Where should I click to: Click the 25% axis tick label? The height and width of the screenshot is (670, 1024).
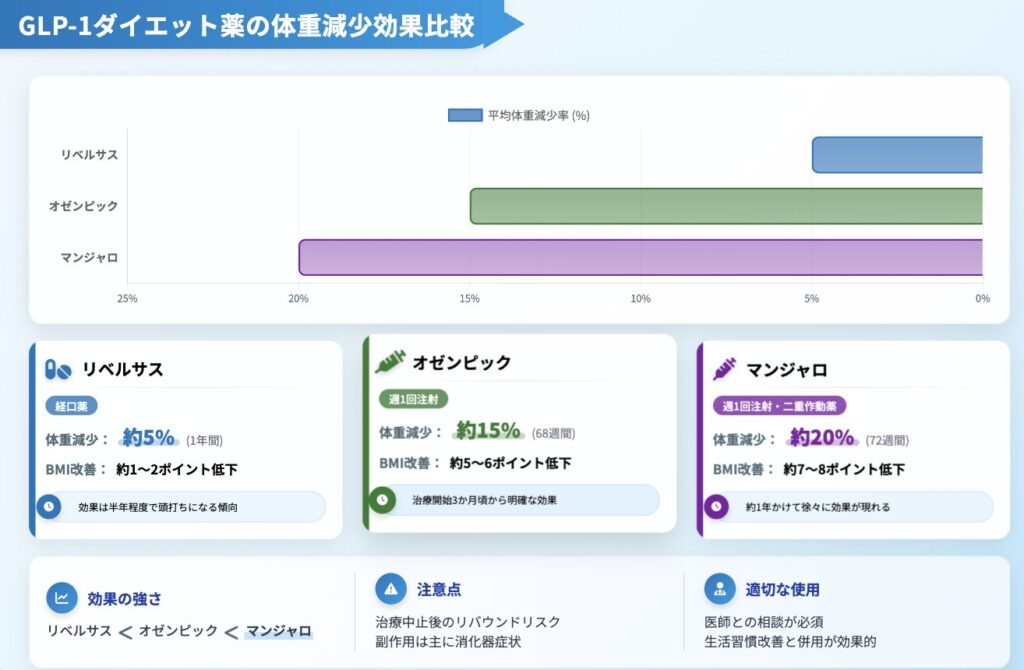pyautogui.click(x=127, y=298)
